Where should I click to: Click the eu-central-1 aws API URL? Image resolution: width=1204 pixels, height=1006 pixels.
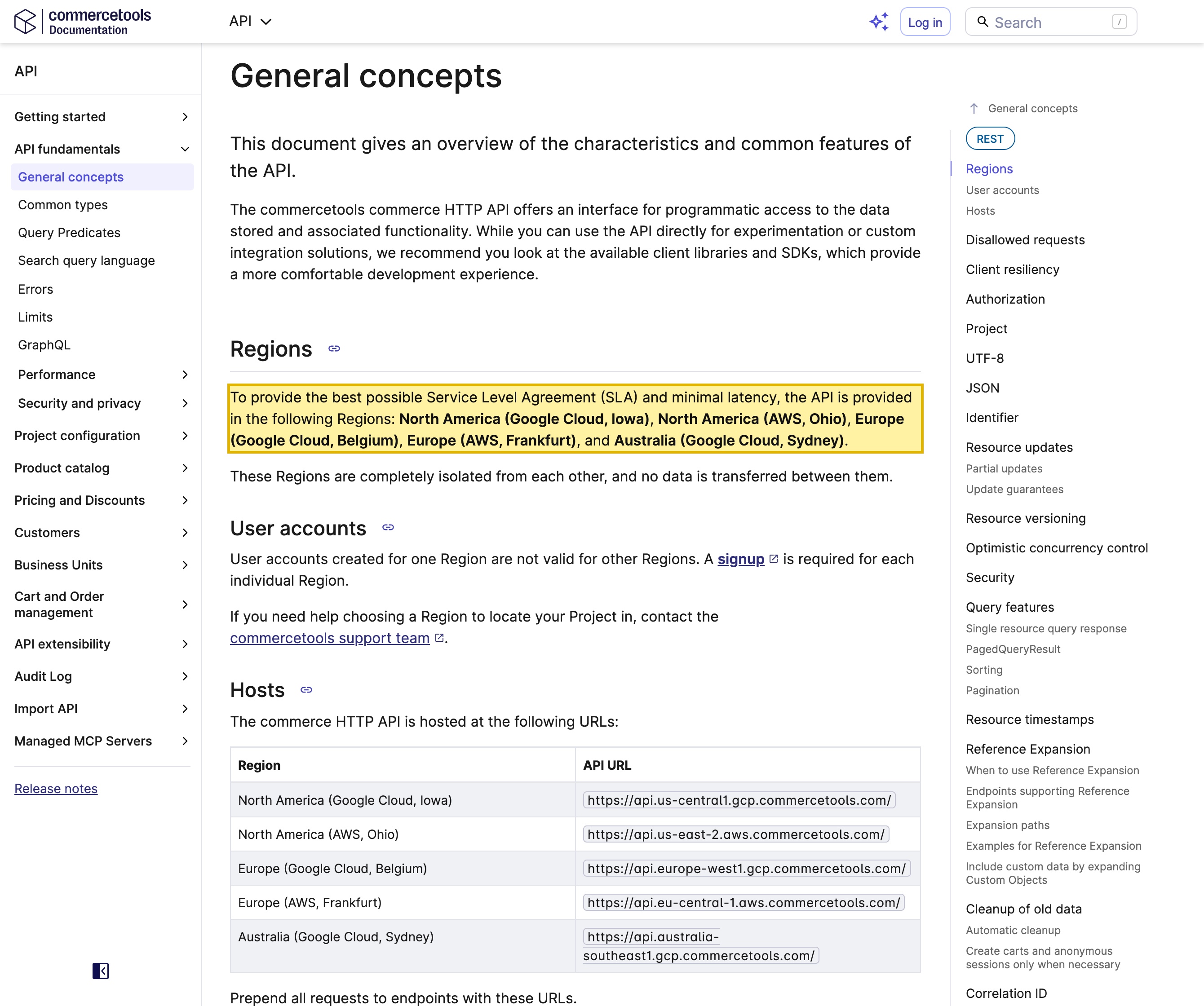click(x=743, y=902)
